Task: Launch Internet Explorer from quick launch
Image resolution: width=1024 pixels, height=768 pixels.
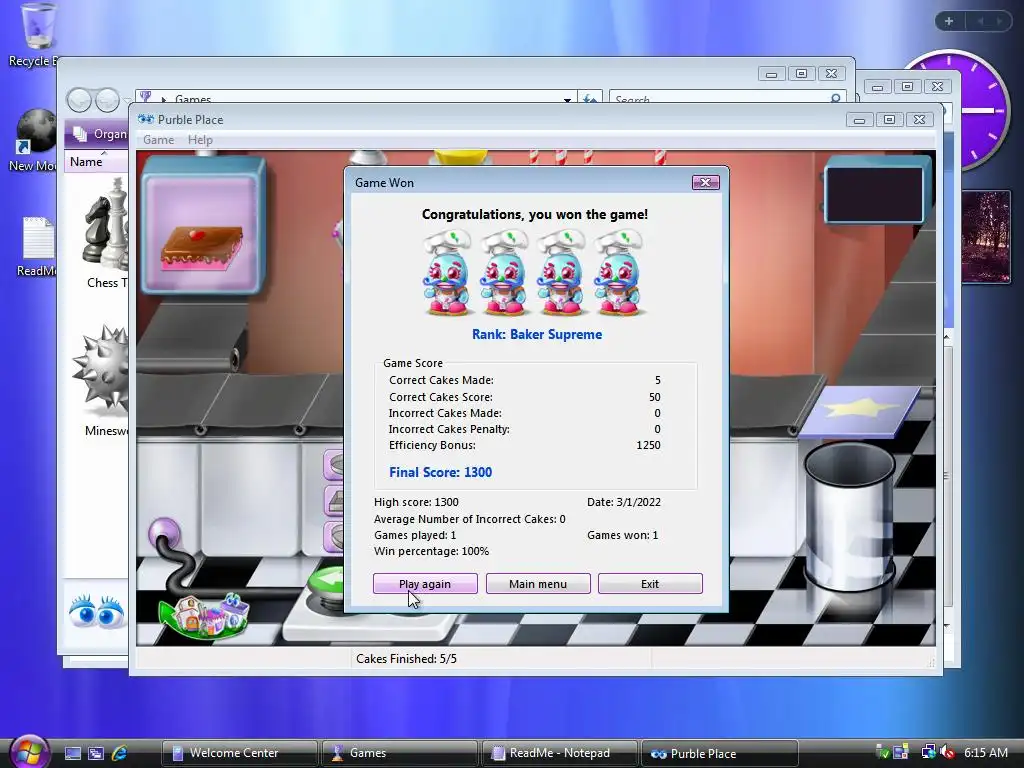Action: (x=120, y=753)
